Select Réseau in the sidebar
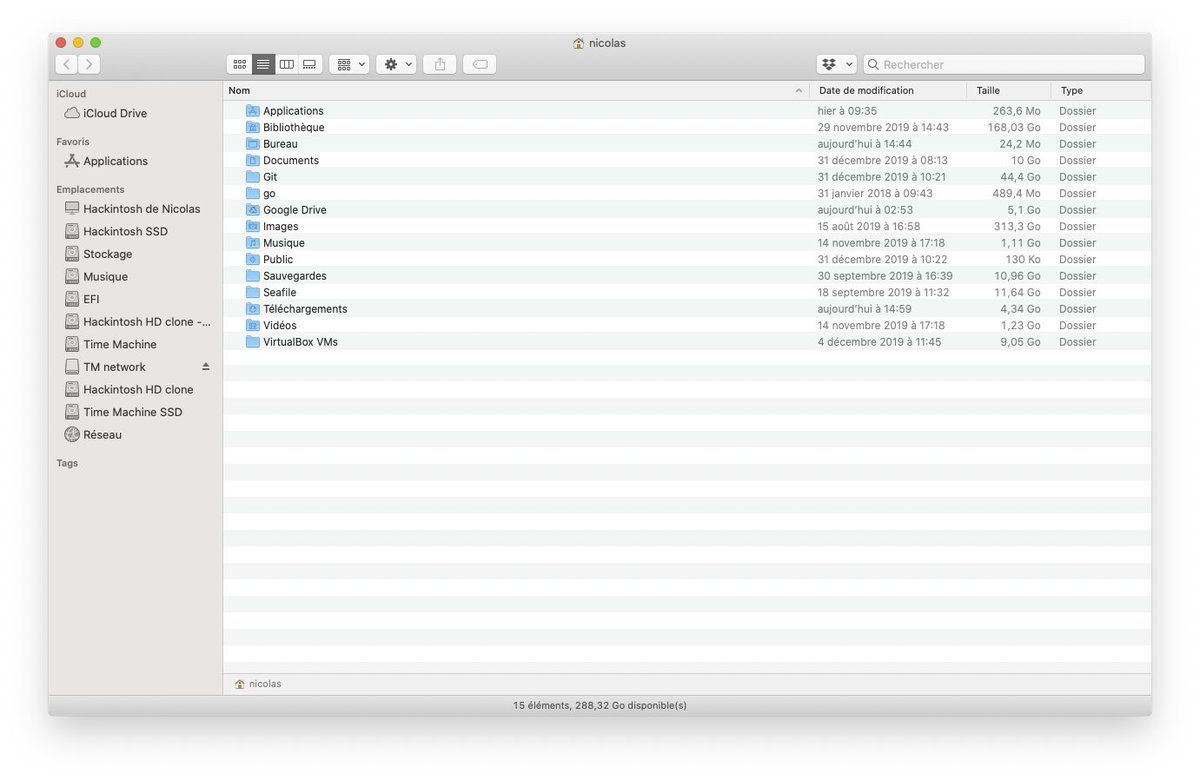The height and width of the screenshot is (780, 1200). (x=102, y=435)
